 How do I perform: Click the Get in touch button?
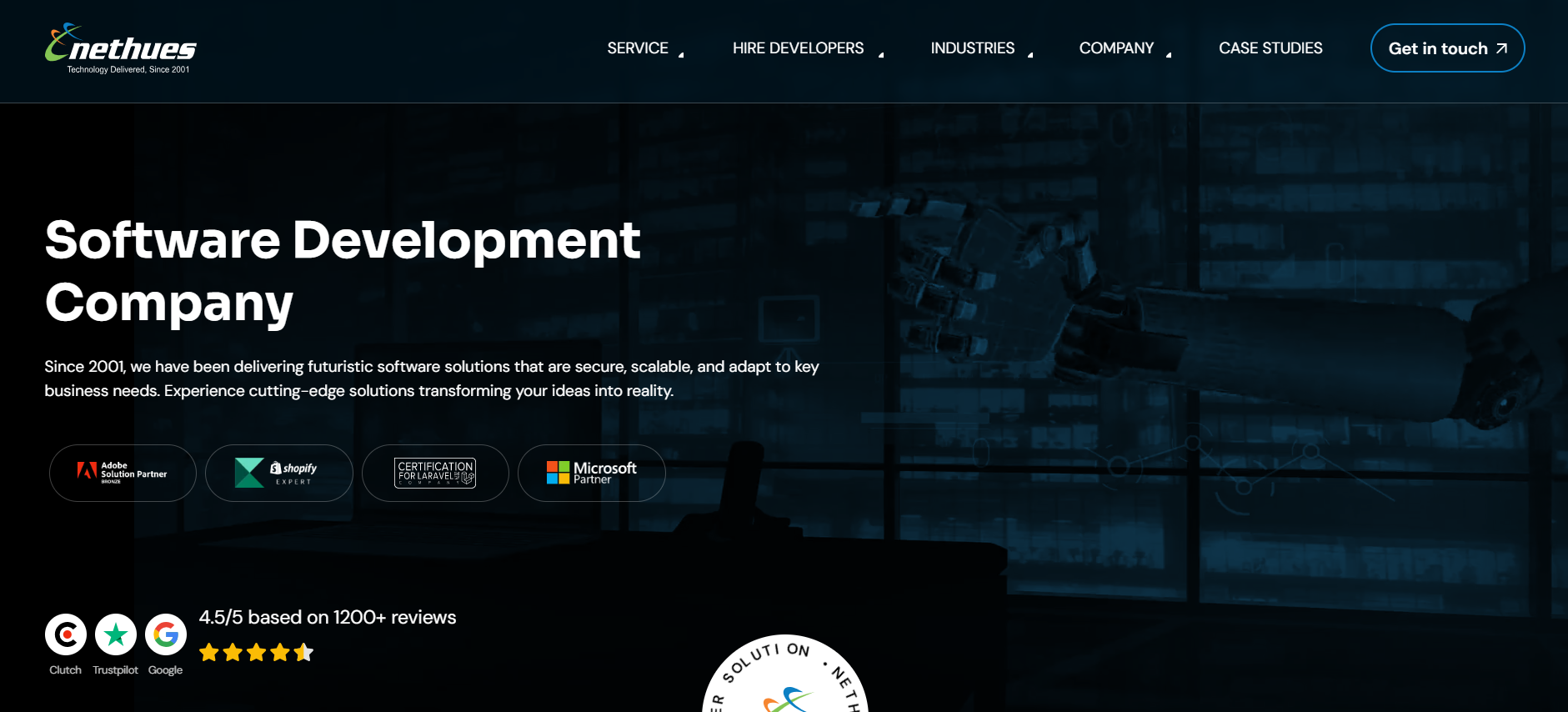point(1448,48)
